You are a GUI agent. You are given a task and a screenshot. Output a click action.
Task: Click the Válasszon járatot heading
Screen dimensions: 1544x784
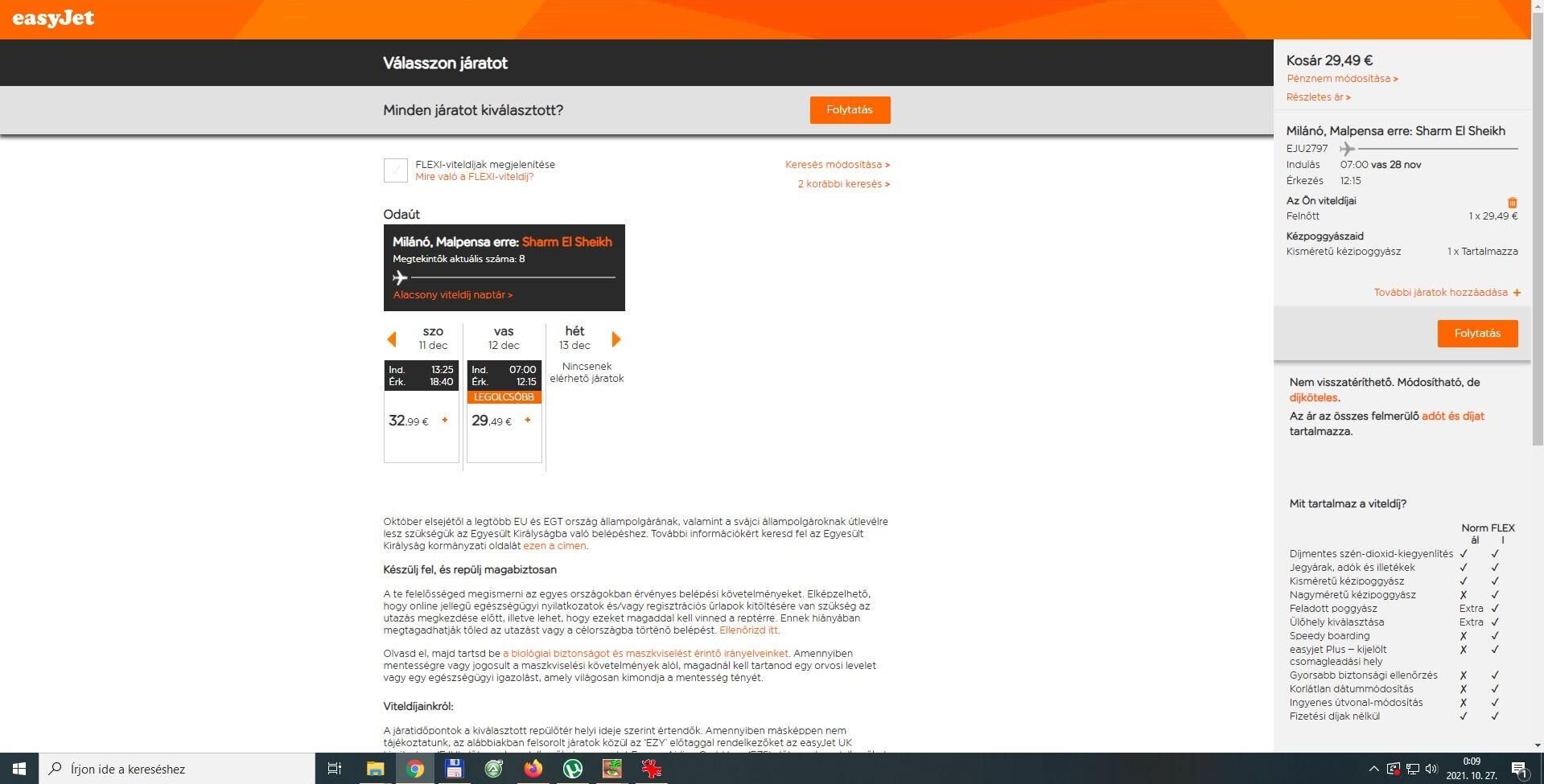pyautogui.click(x=445, y=64)
